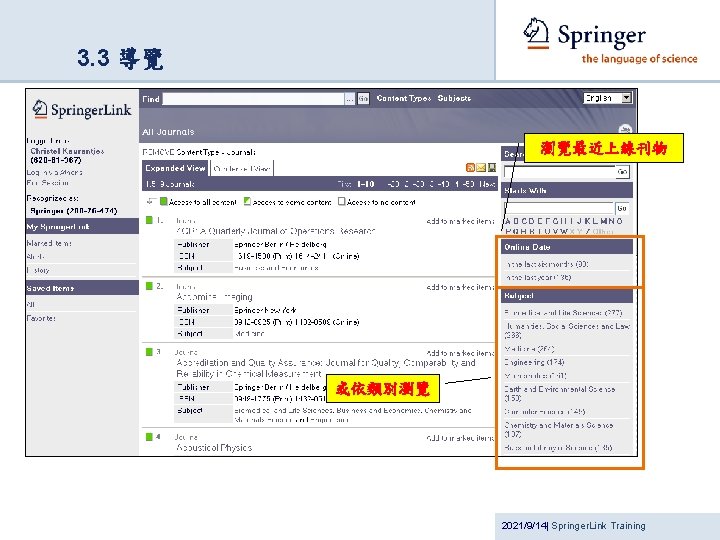Open the Subjects menu
The width and height of the screenshot is (720, 540).
[x=454, y=98]
